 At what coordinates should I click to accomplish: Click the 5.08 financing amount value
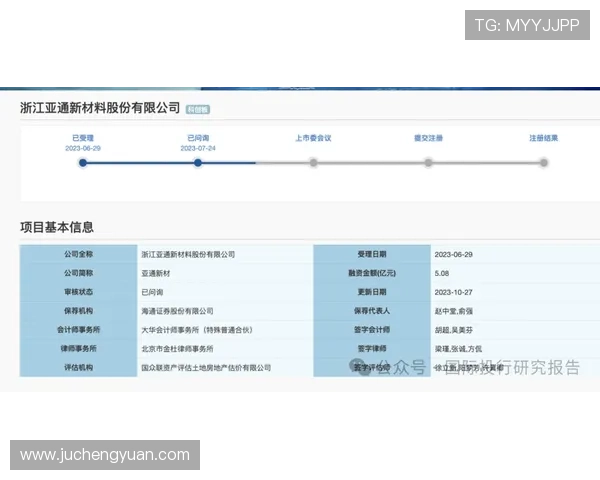tap(442, 273)
